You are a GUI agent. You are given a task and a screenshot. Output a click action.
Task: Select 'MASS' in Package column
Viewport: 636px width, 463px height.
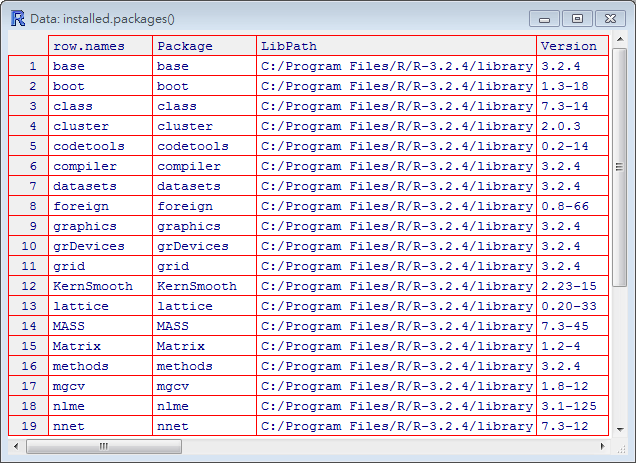(x=204, y=326)
